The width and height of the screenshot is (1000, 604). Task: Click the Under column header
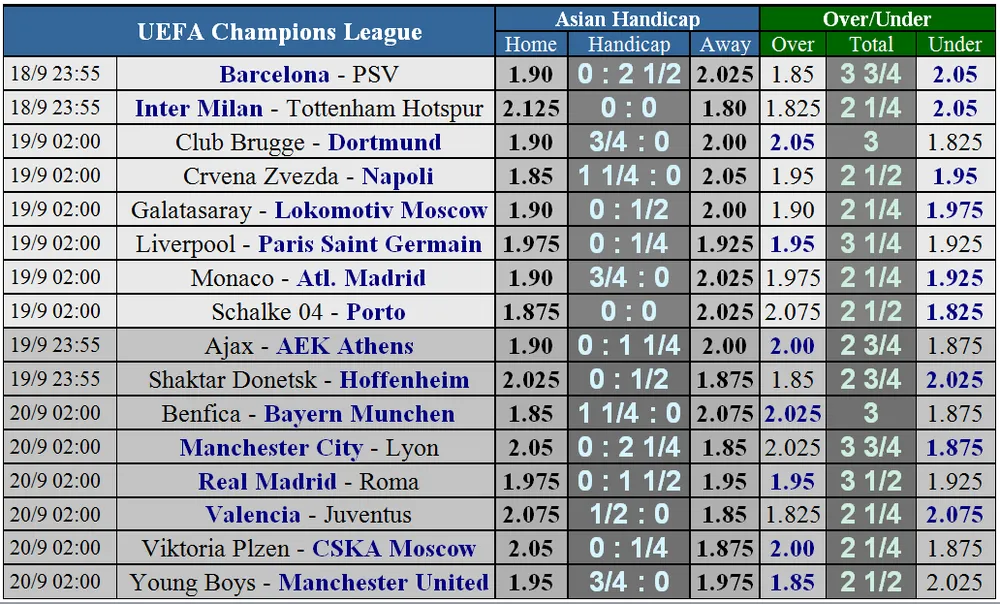pyautogui.click(x=955, y=44)
